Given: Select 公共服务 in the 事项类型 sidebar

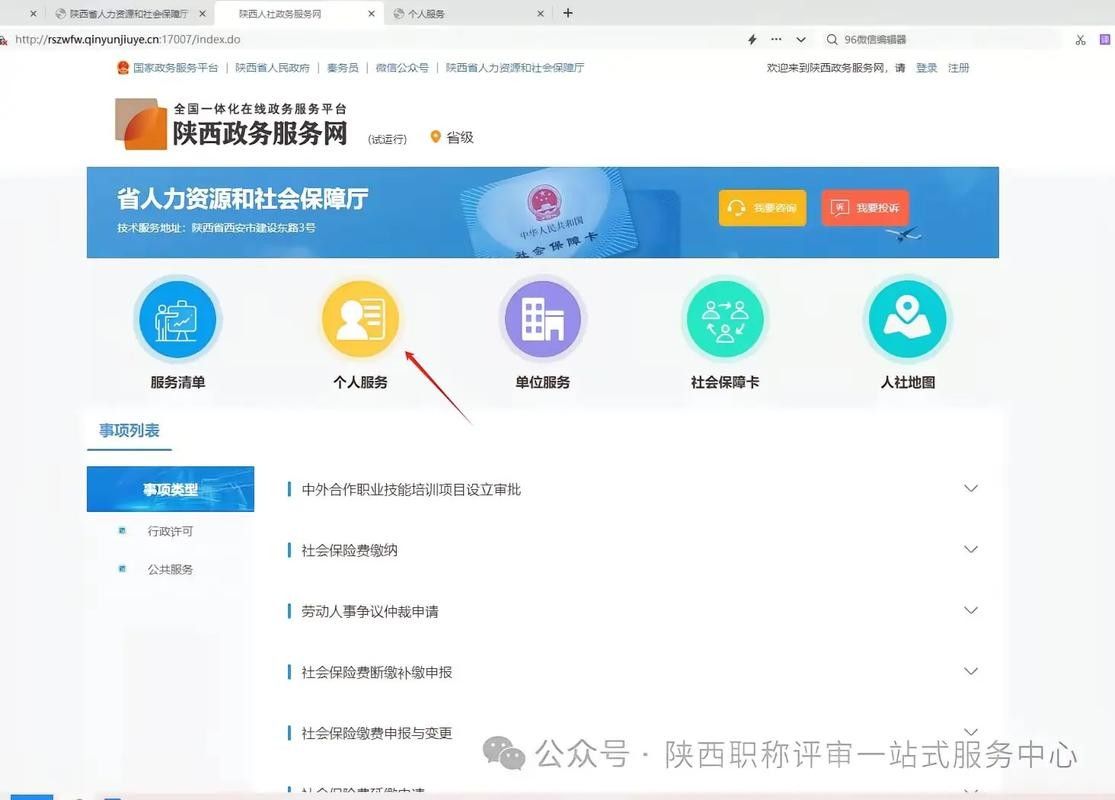Looking at the screenshot, I should click(x=170, y=570).
